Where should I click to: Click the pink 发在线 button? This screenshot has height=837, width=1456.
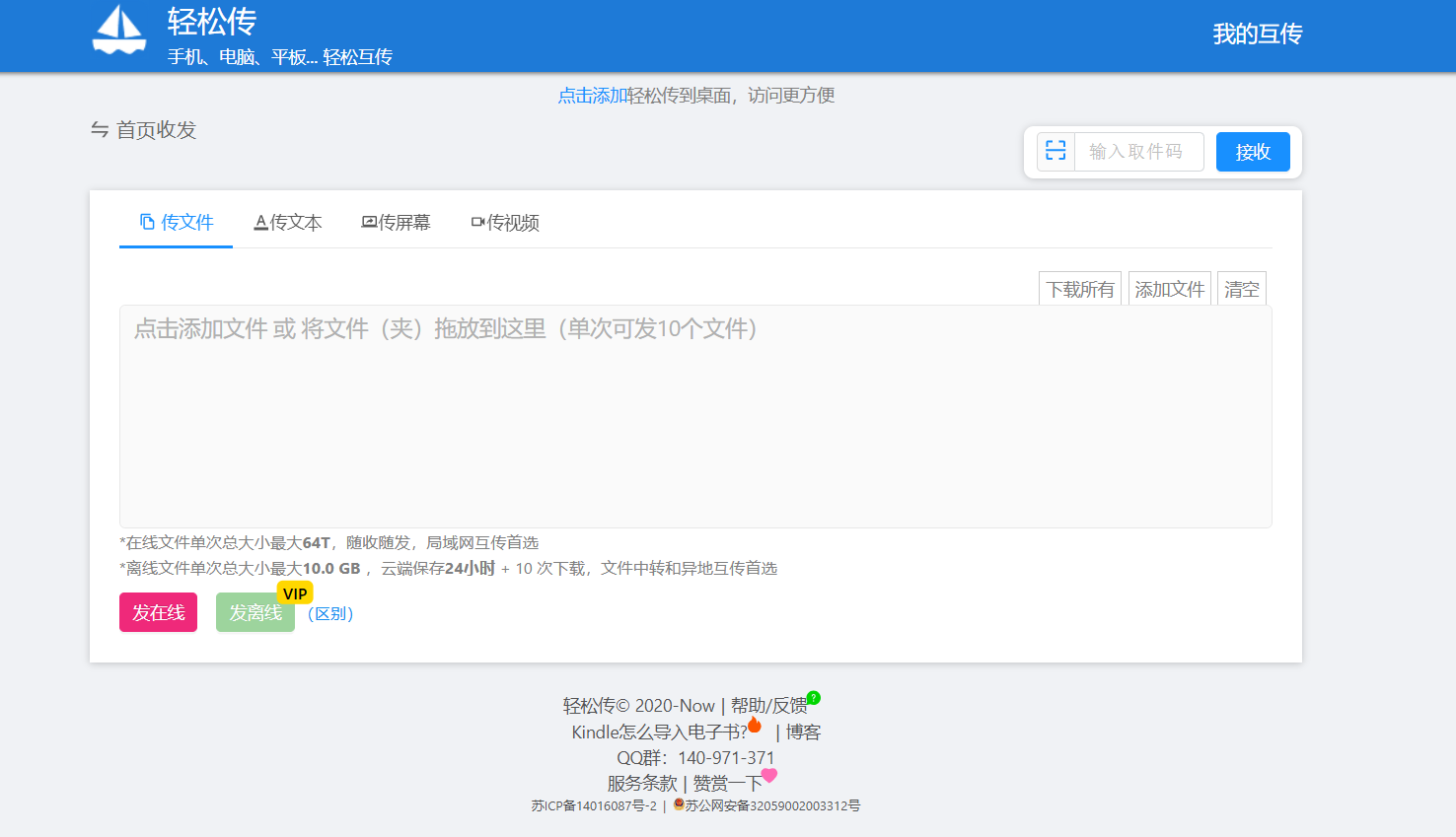[158, 612]
